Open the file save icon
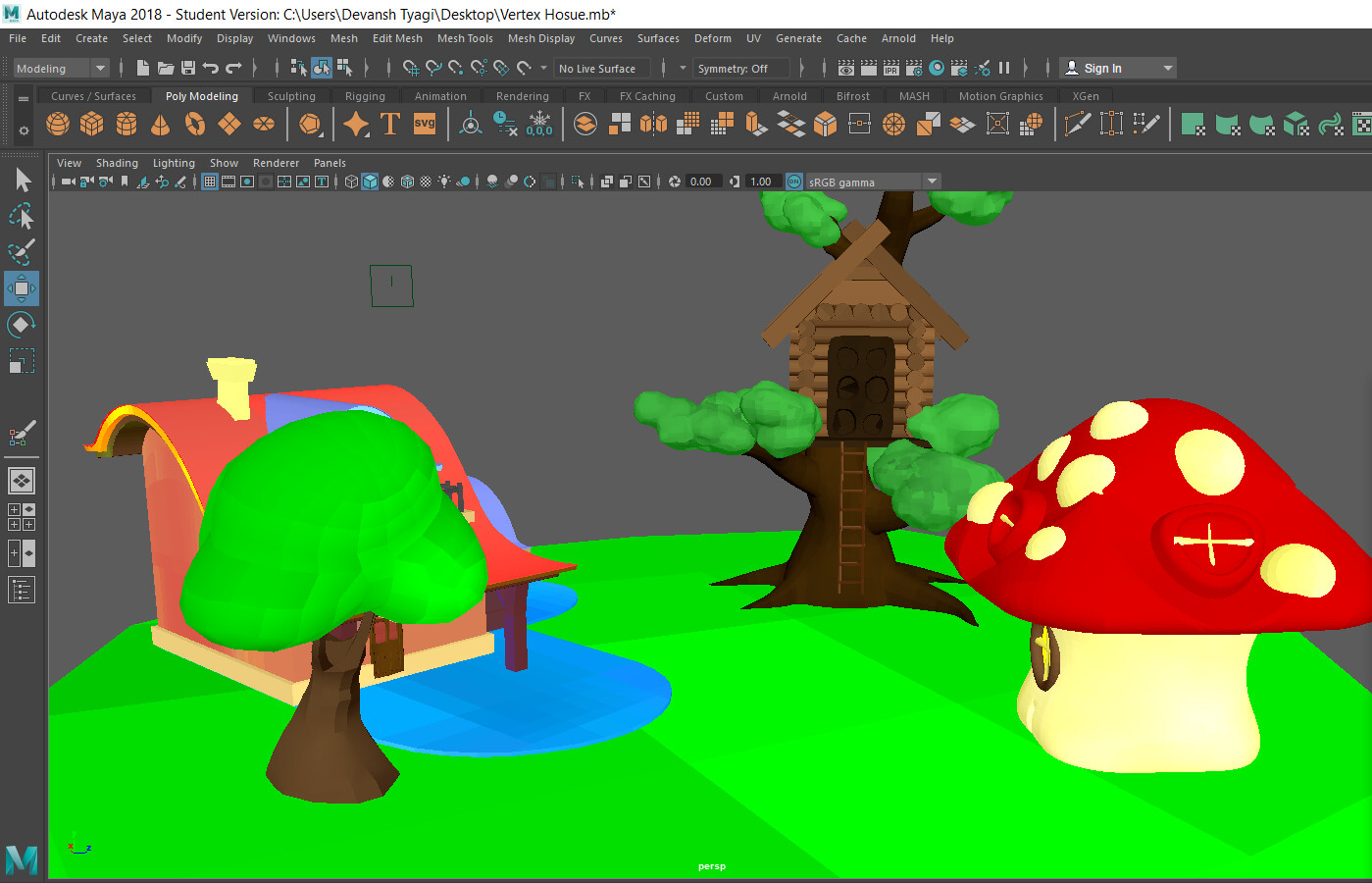1372x883 pixels. click(x=185, y=67)
